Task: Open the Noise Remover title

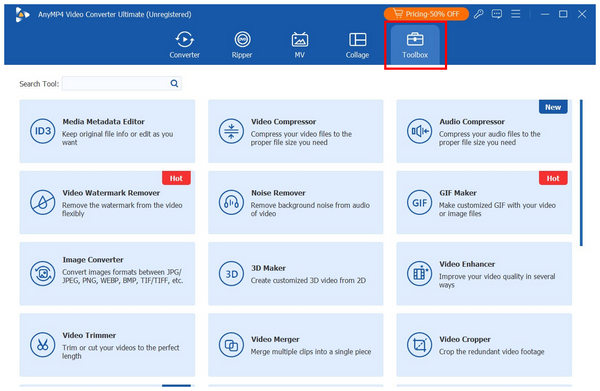Action: (x=278, y=193)
